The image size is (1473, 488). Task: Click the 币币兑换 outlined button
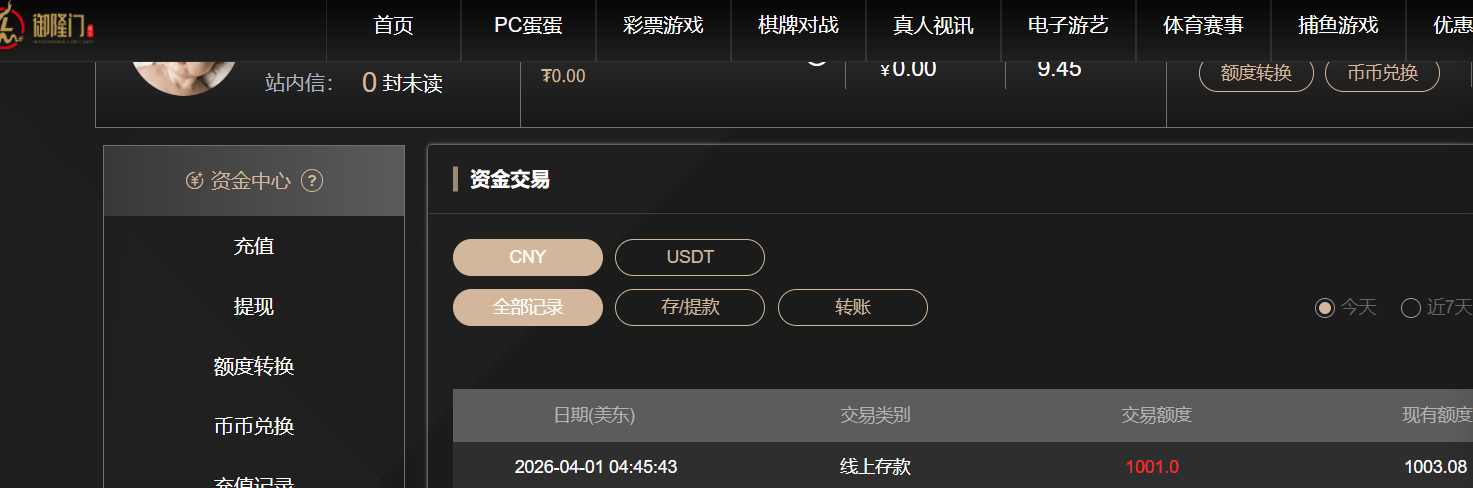tap(1382, 73)
